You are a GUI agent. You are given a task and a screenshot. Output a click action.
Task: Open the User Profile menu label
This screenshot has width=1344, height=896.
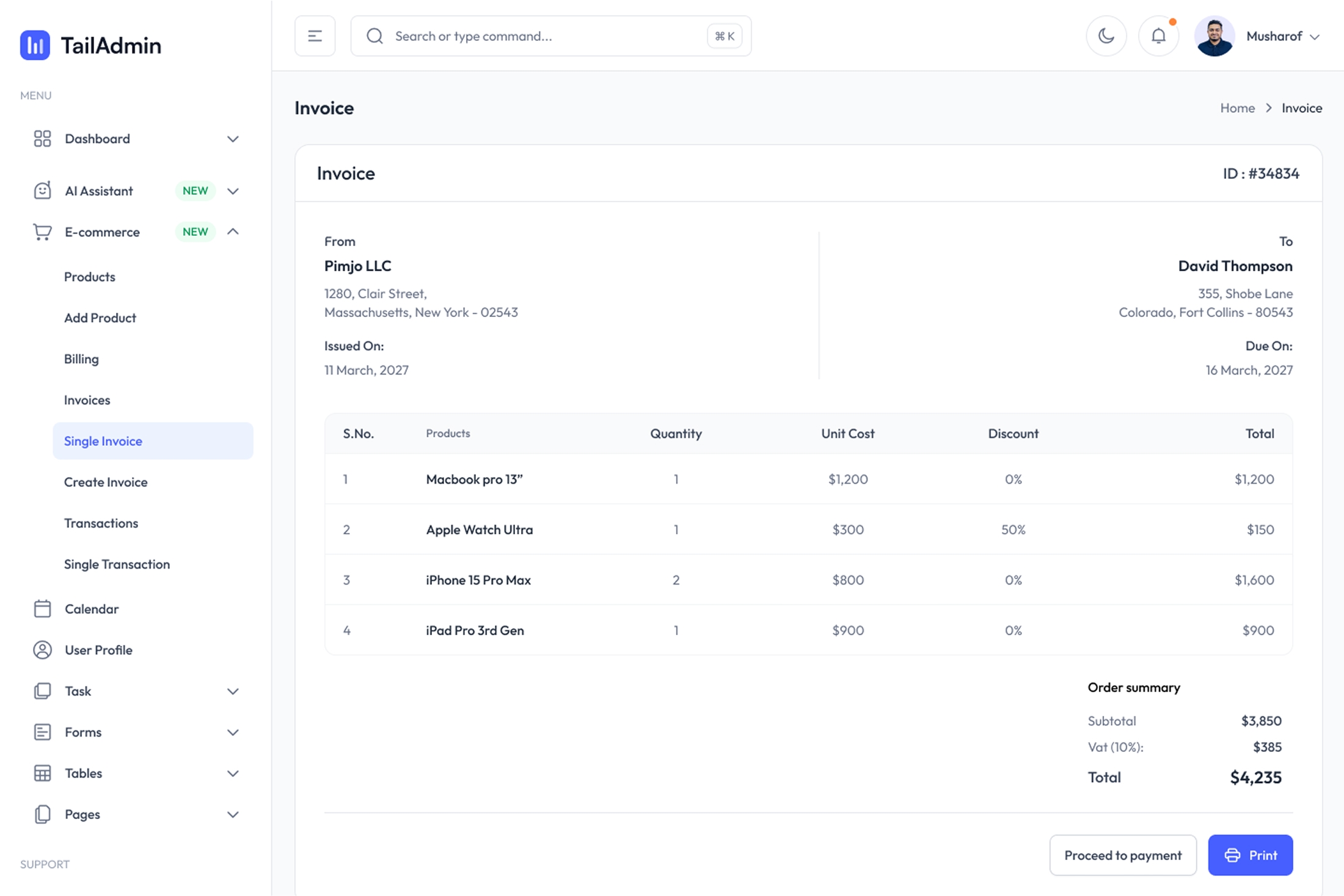tap(98, 650)
